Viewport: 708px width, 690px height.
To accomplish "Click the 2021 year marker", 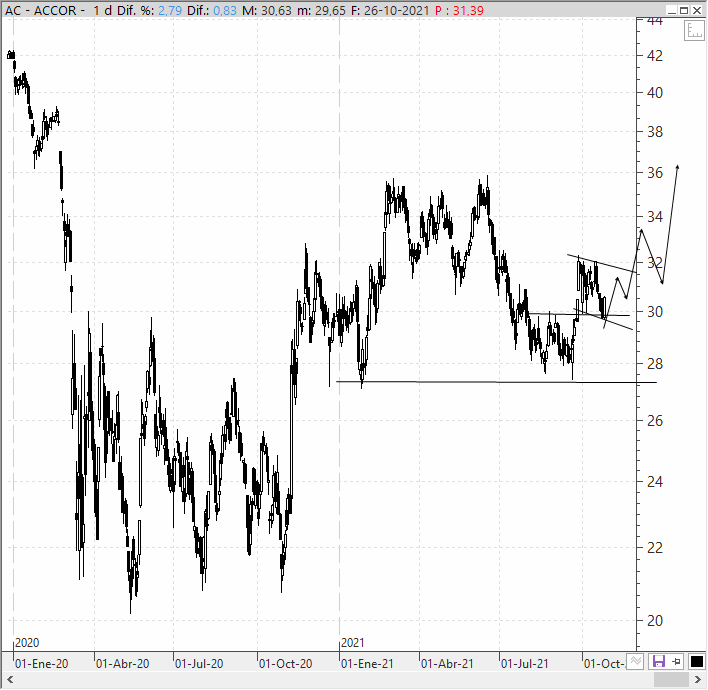I will point(353,643).
